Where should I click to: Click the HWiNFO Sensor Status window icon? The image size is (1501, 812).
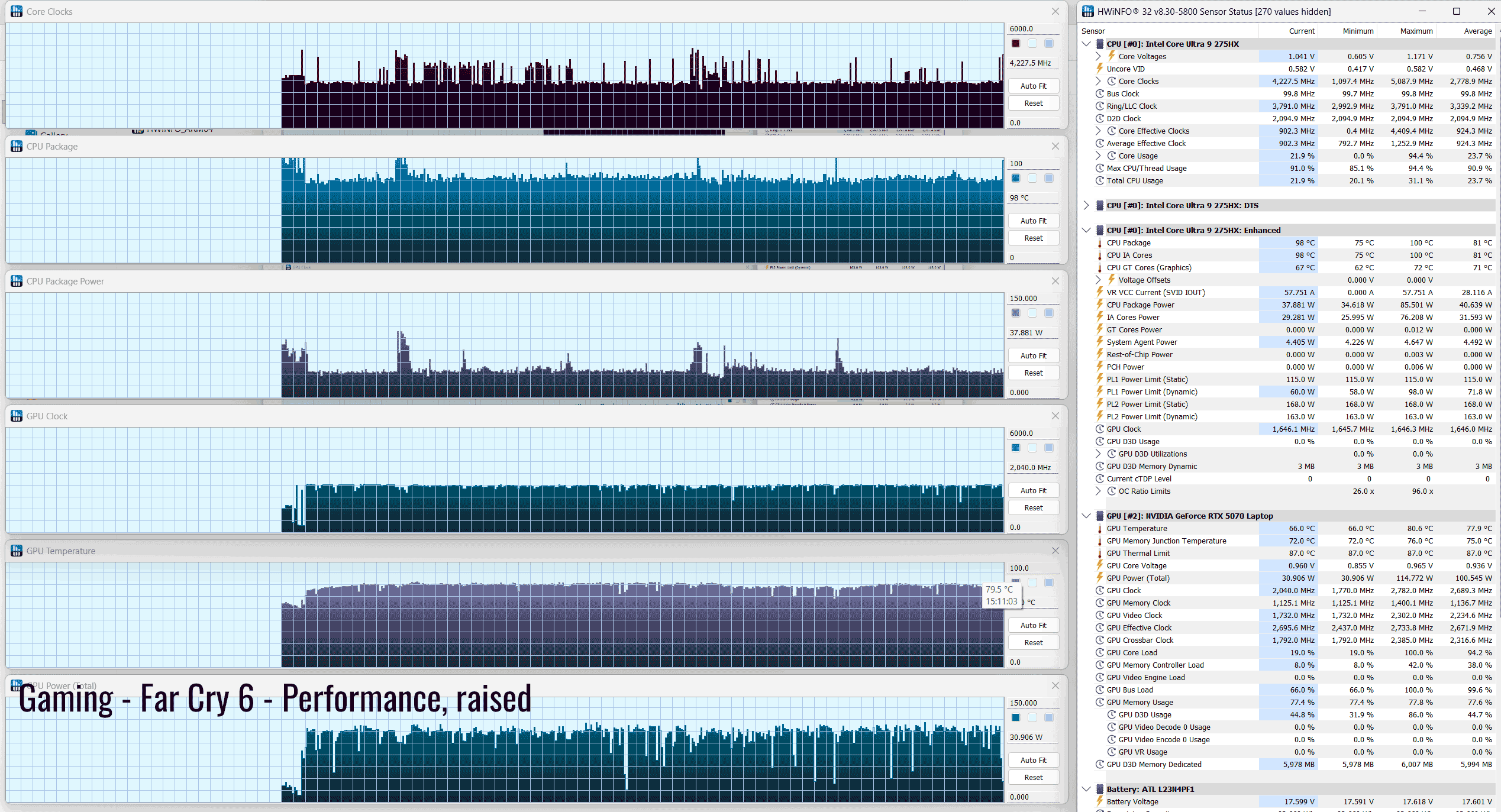click(1087, 11)
